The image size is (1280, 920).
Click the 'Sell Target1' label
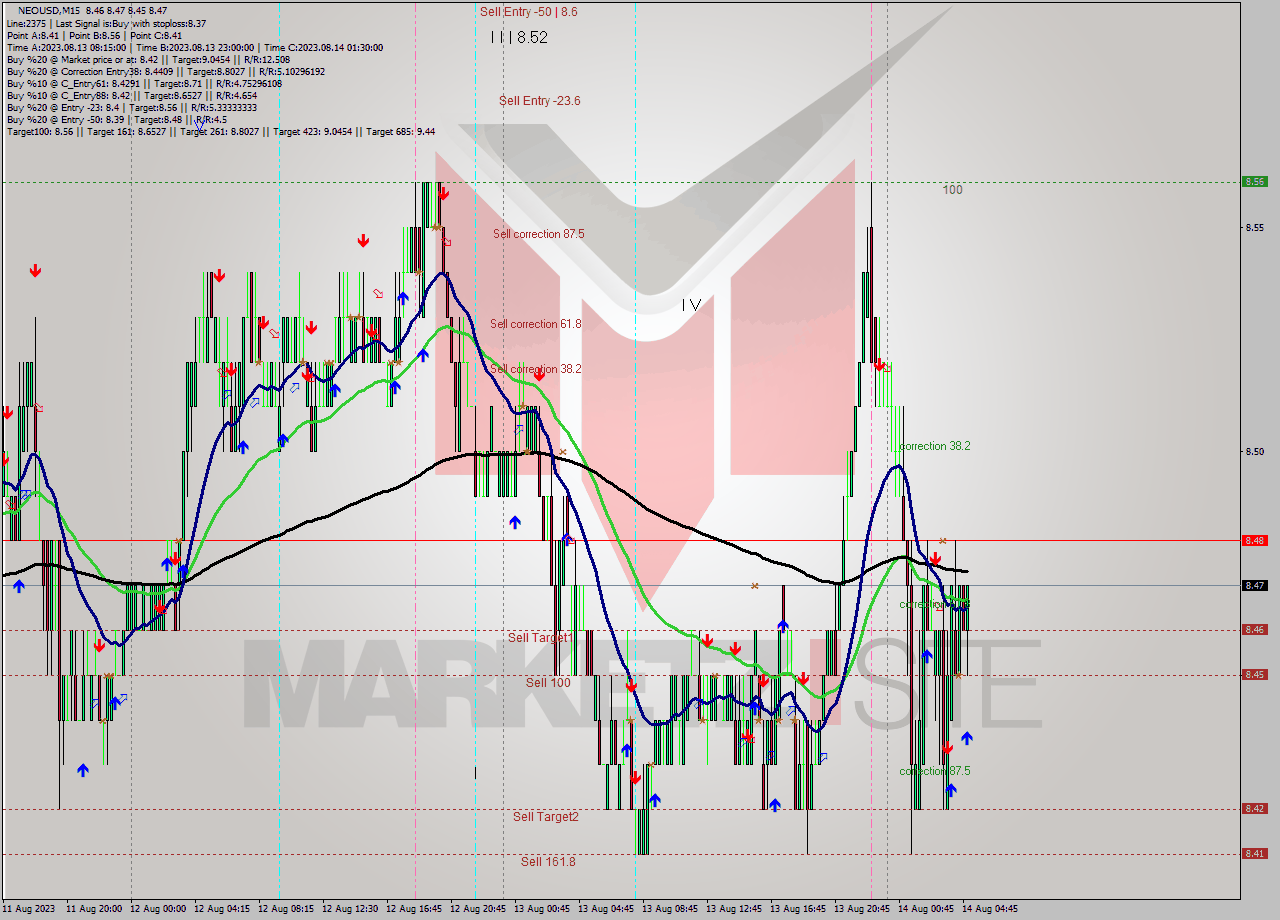click(540, 638)
